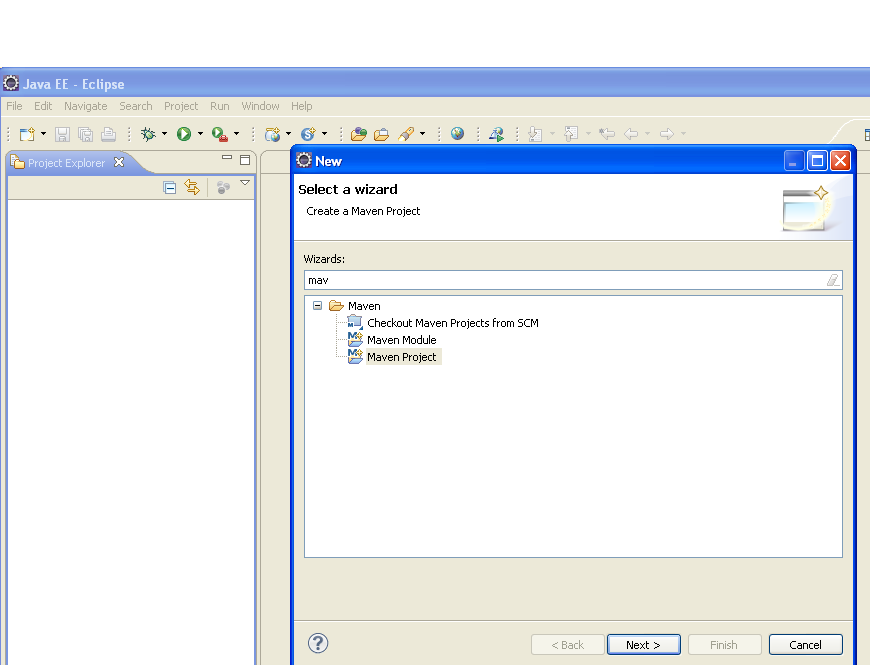Maximize the New wizard dialog

click(817, 161)
